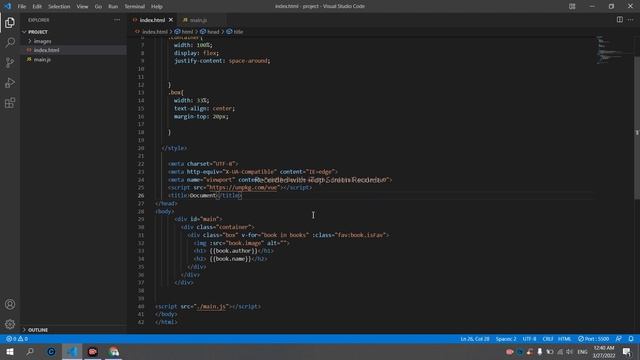The width and height of the screenshot is (640, 360).
Task: Click the Chrome taskbar icon
Action: [x=114, y=351]
